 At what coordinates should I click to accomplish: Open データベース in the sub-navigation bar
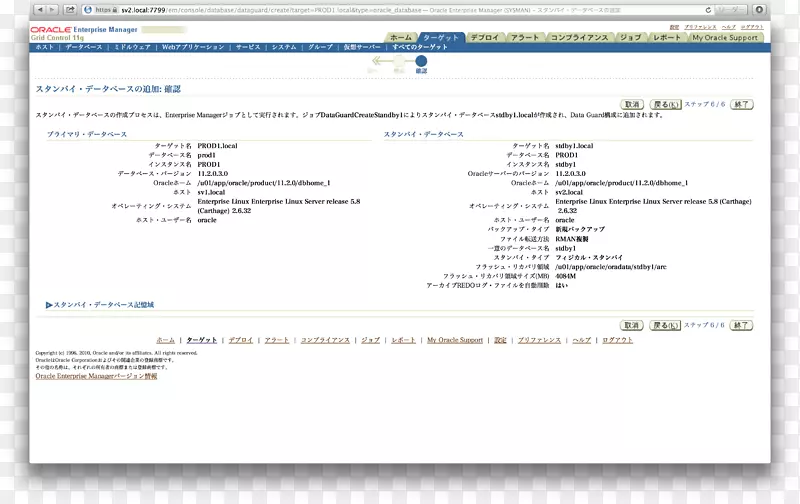pos(84,47)
